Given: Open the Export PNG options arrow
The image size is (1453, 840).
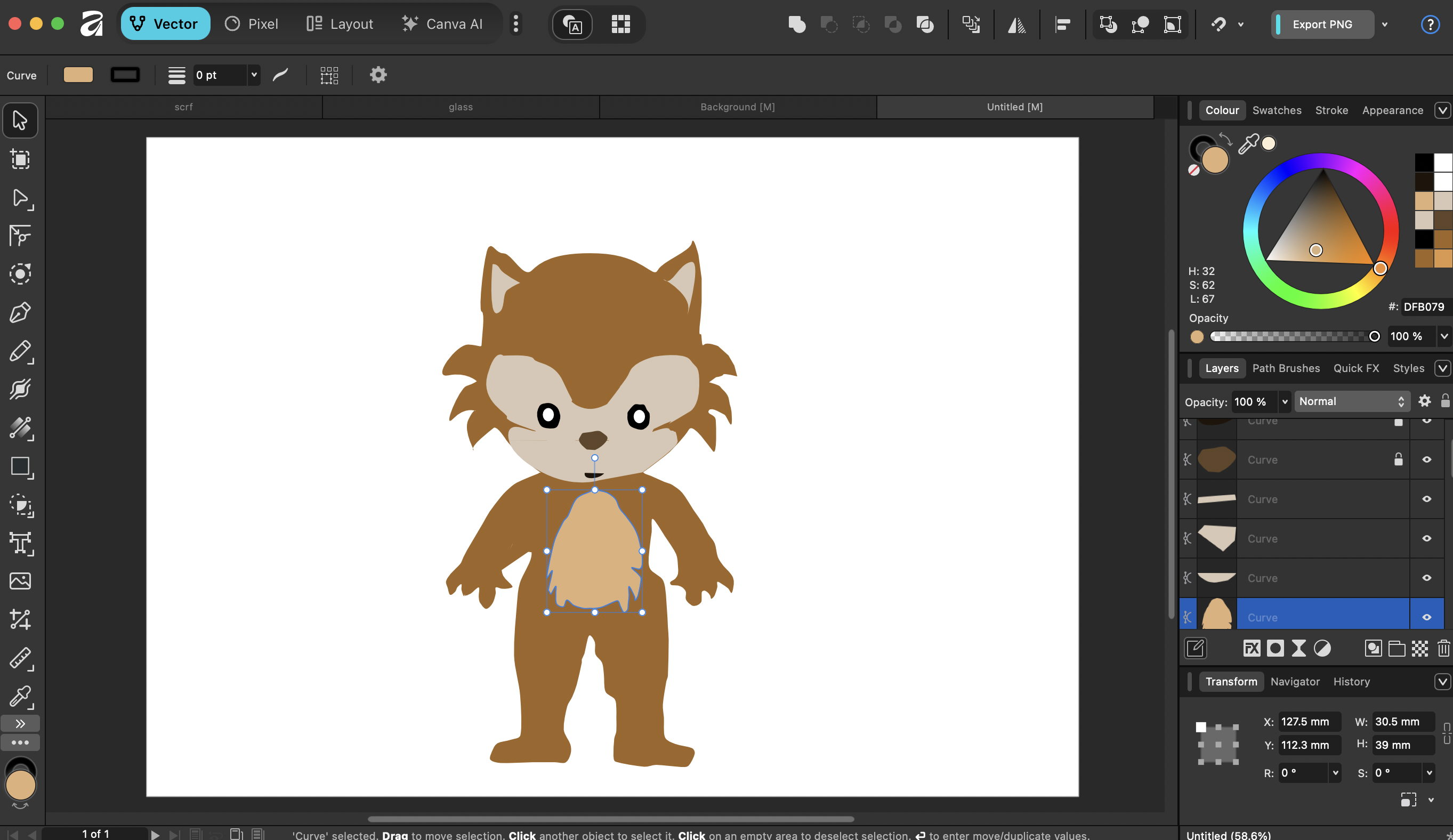Looking at the screenshot, I should point(1385,24).
